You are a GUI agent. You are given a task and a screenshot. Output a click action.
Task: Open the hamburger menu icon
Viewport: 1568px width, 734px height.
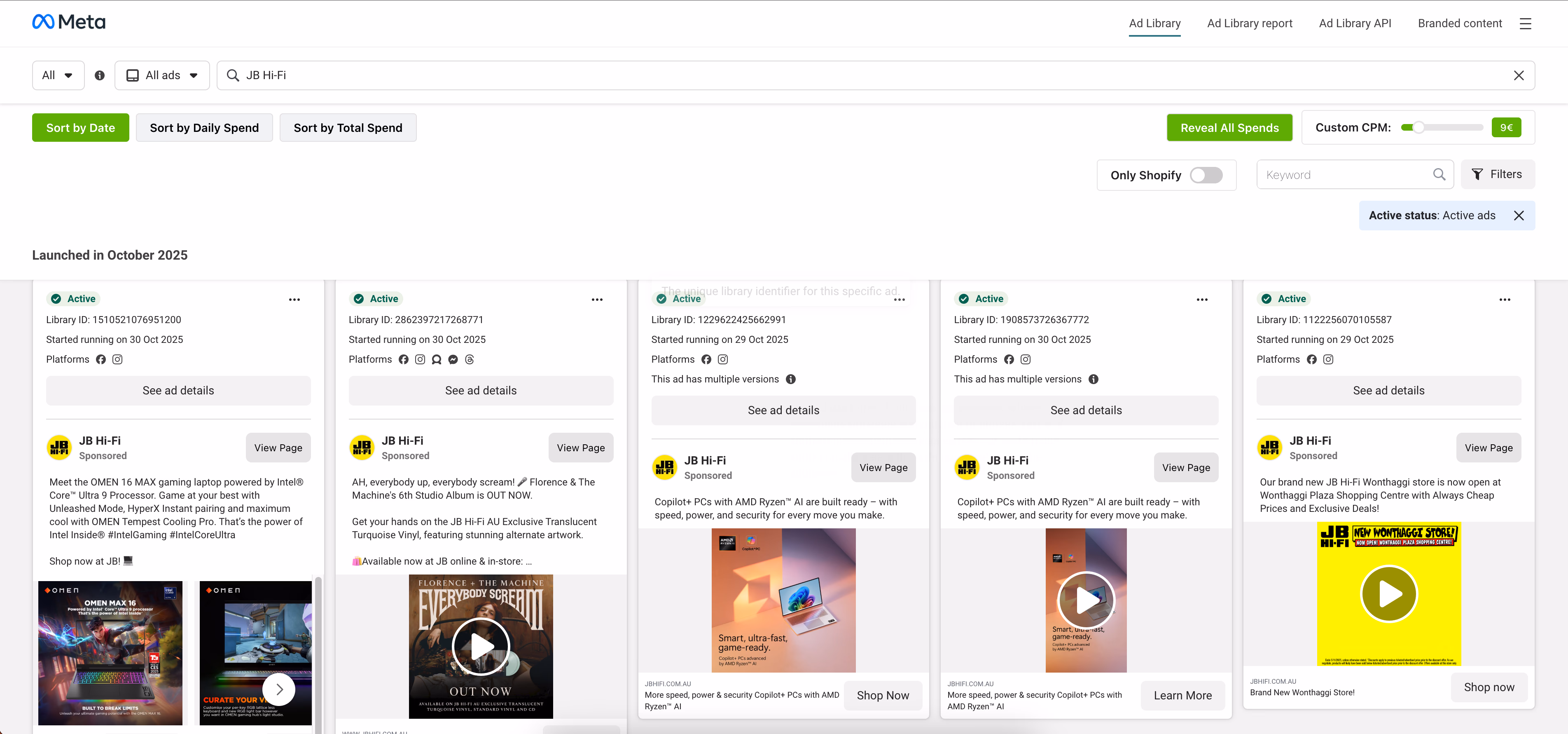pyautogui.click(x=1525, y=24)
